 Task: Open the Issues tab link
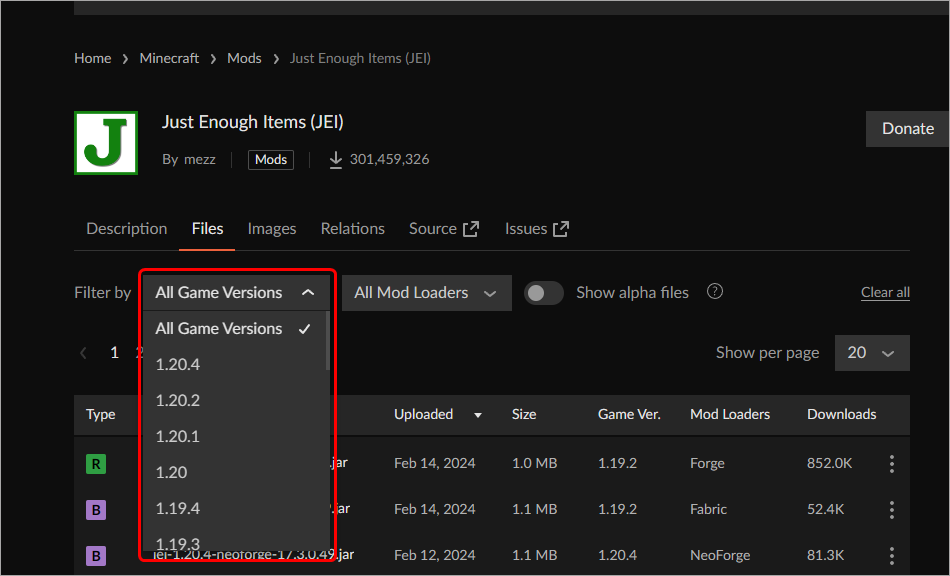point(537,229)
